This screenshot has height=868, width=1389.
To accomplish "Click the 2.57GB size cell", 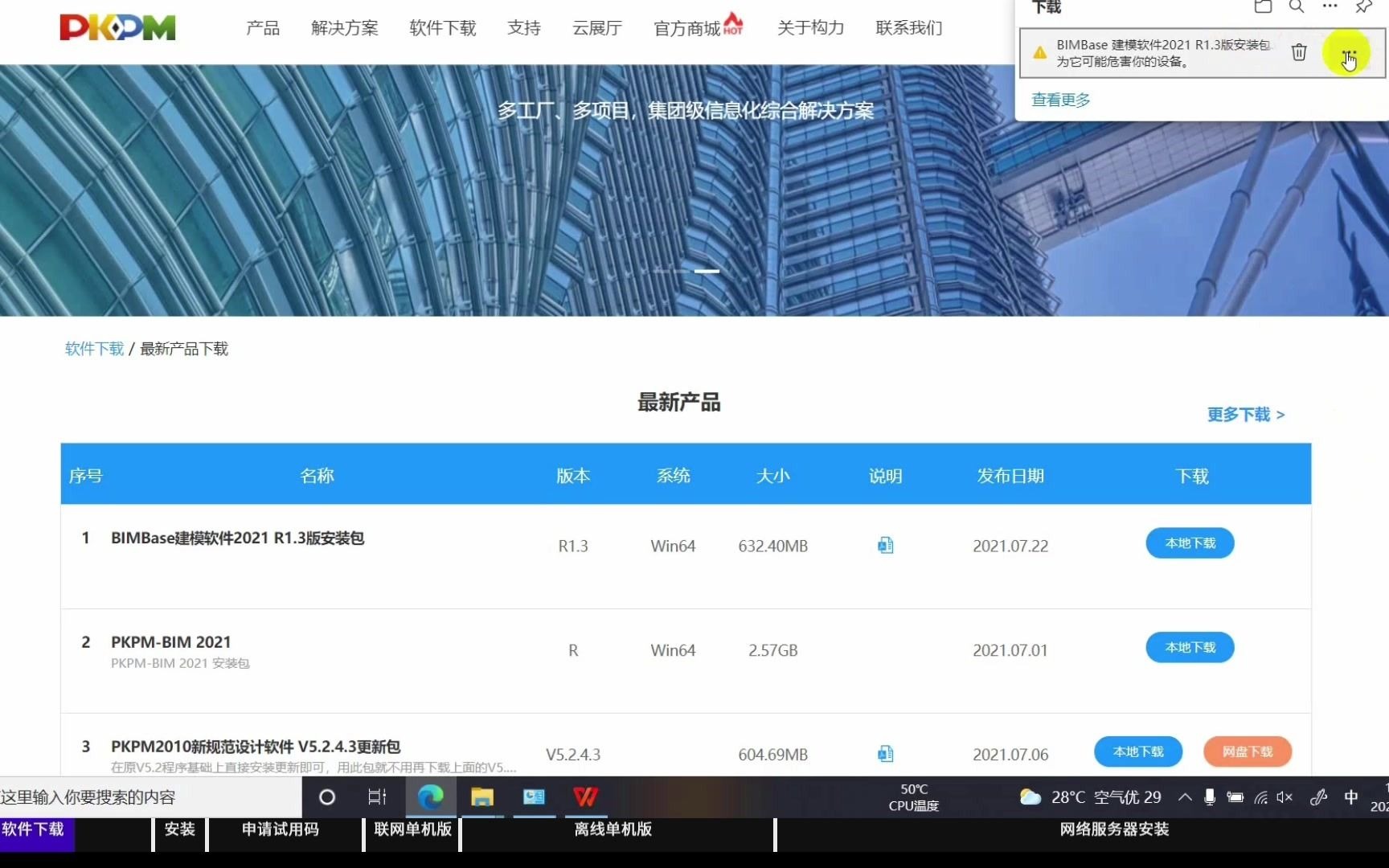I will [773, 651].
